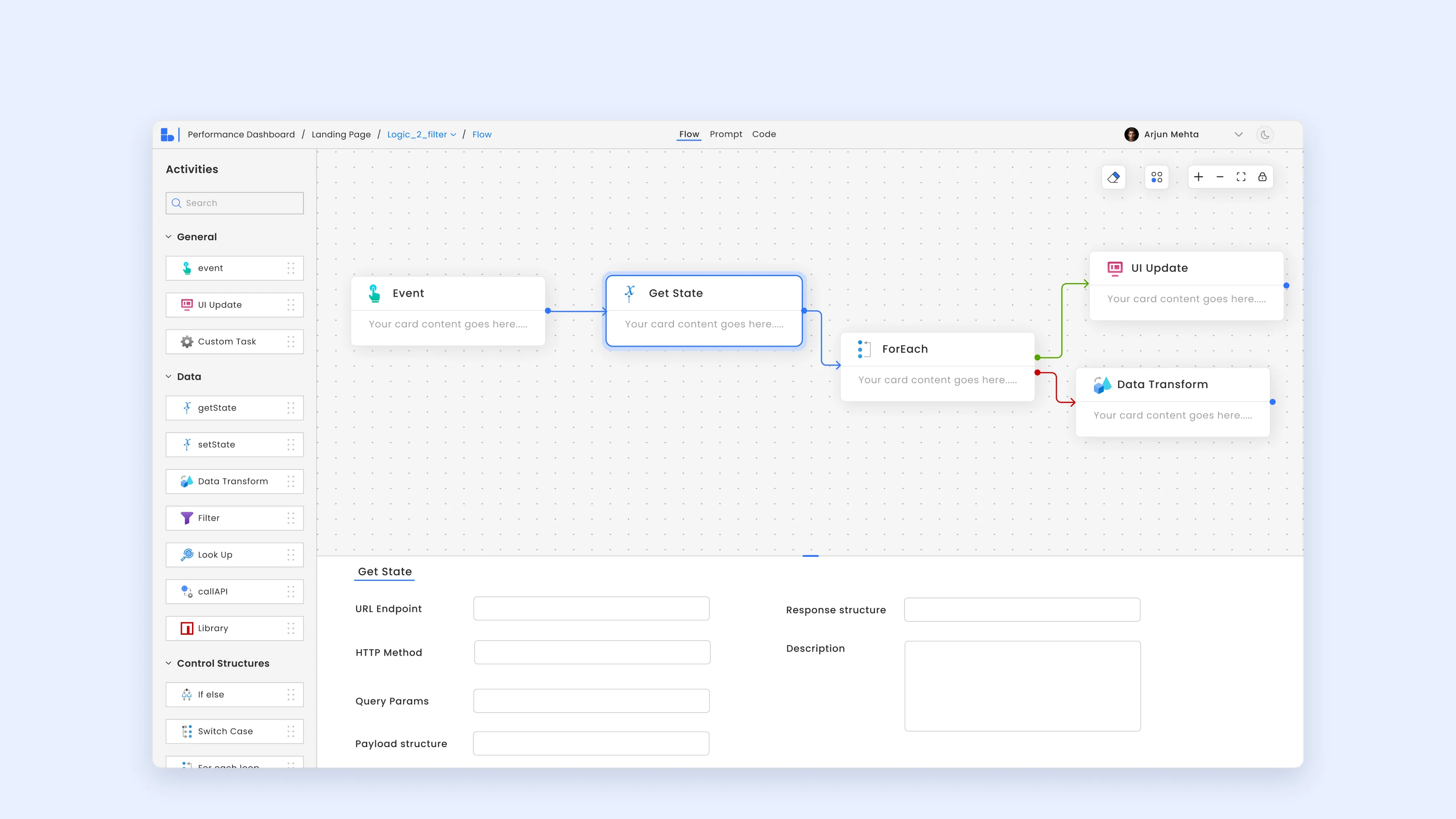Click the UI Update monitor icon in sidebar
This screenshot has width=1456, height=819.
[187, 305]
